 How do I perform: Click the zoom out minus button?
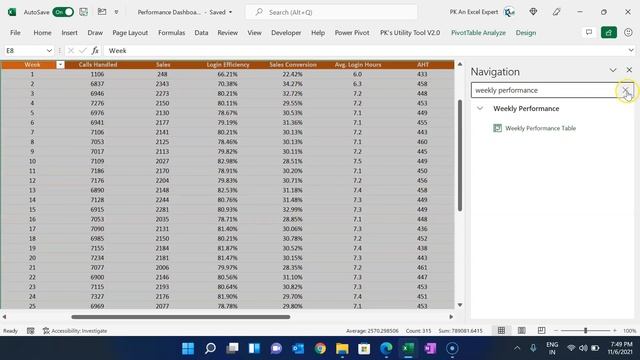pyautogui.click(x=556, y=331)
